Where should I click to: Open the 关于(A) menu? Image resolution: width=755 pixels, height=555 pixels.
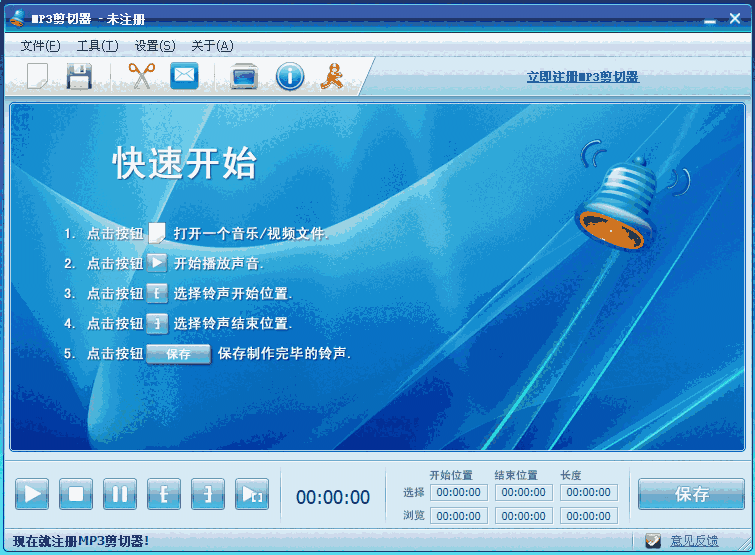click(x=212, y=46)
